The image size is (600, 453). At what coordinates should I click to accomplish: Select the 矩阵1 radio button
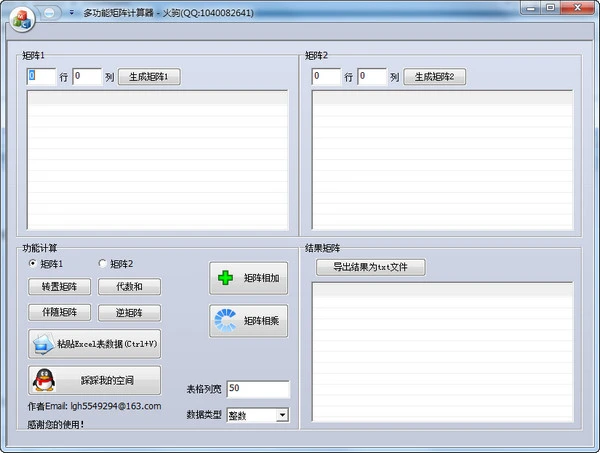(33, 264)
